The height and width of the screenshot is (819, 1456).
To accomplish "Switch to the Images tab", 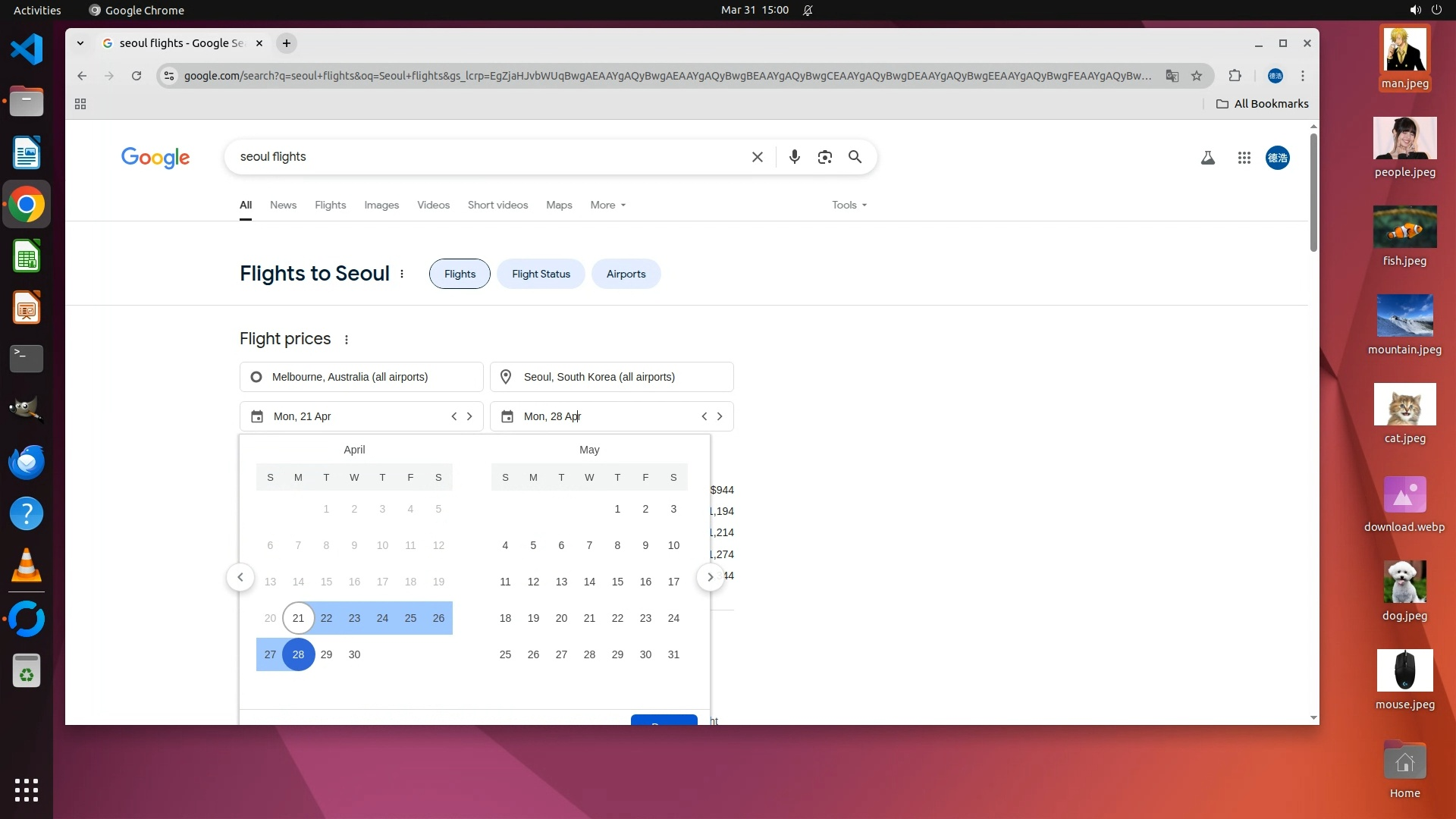I will (381, 205).
